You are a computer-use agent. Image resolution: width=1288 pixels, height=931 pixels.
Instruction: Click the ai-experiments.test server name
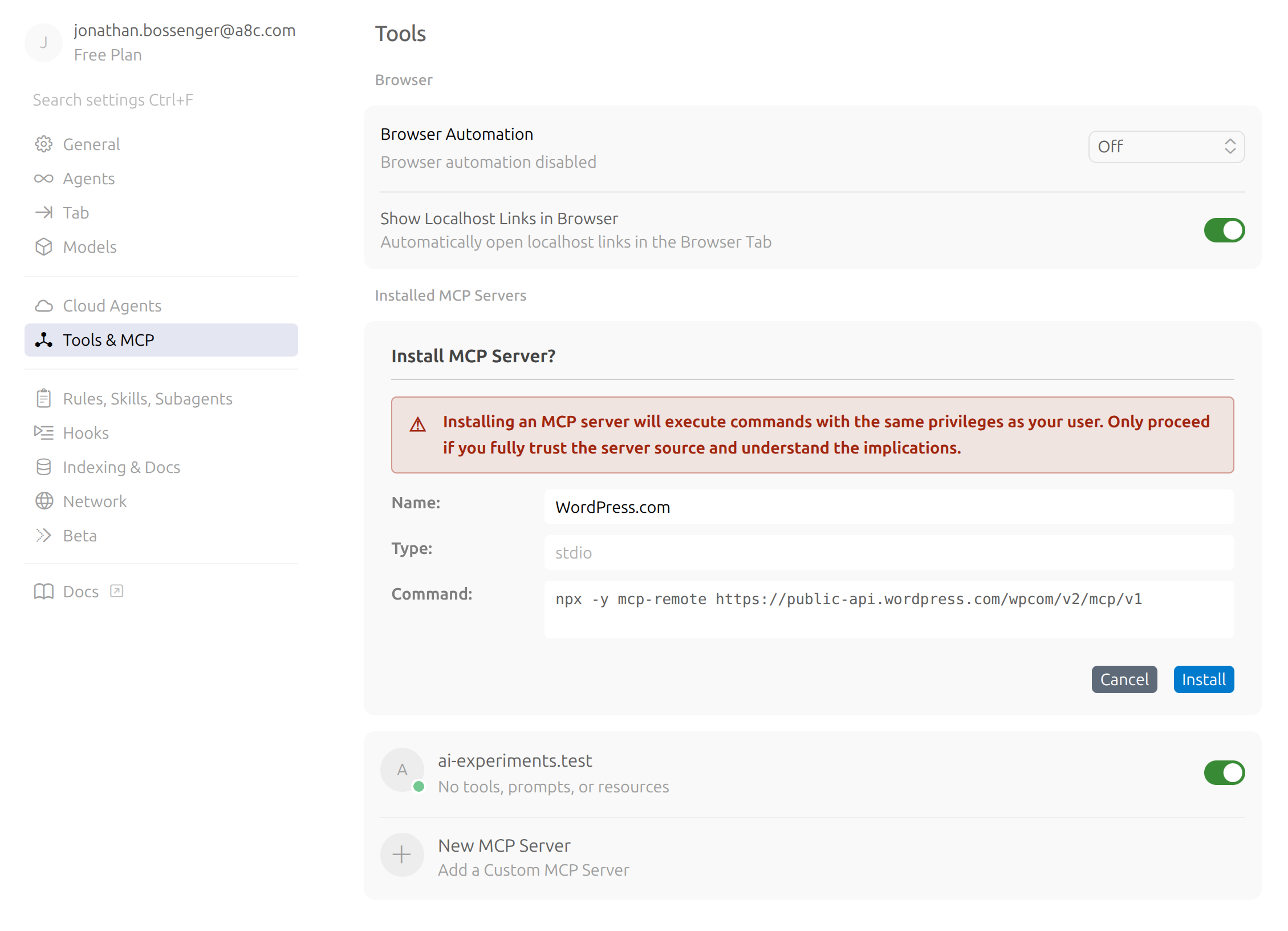click(x=515, y=760)
